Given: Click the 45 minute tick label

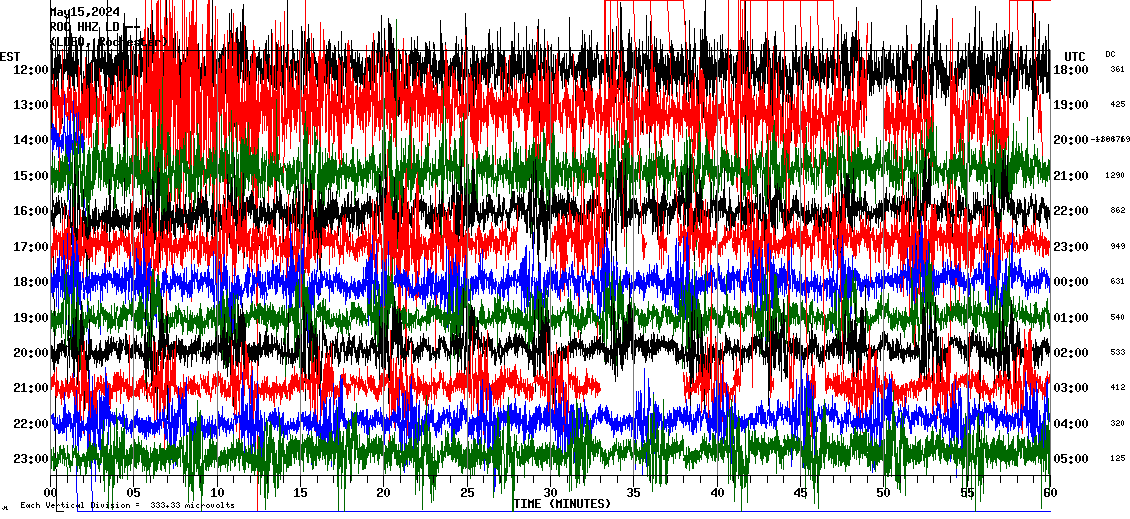Looking at the screenshot, I should click(x=800, y=493).
